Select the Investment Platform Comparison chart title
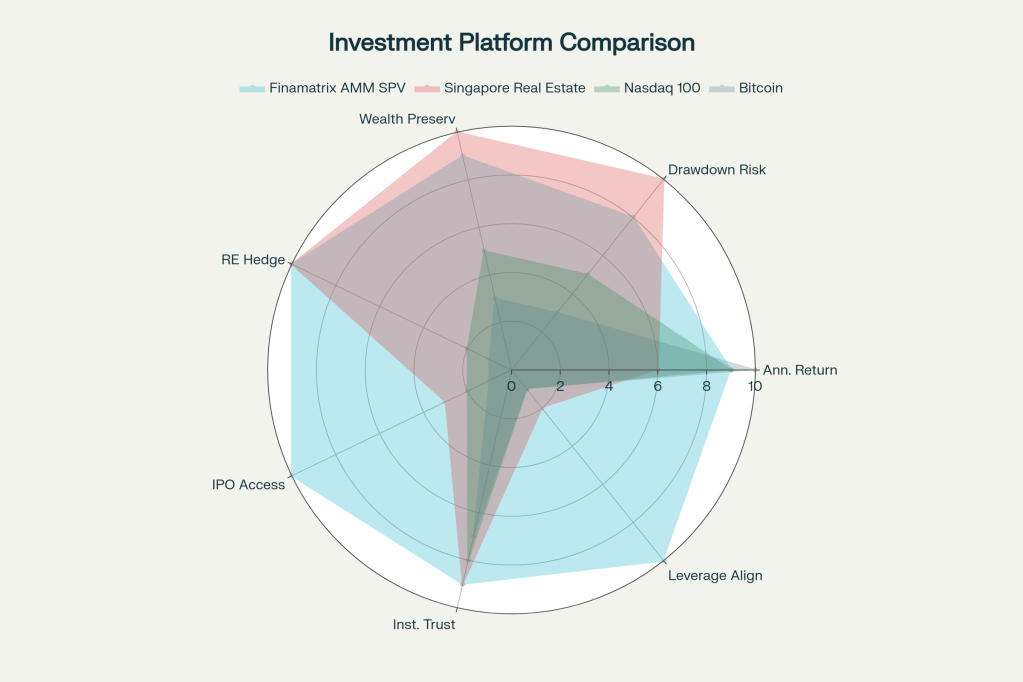 (511, 42)
